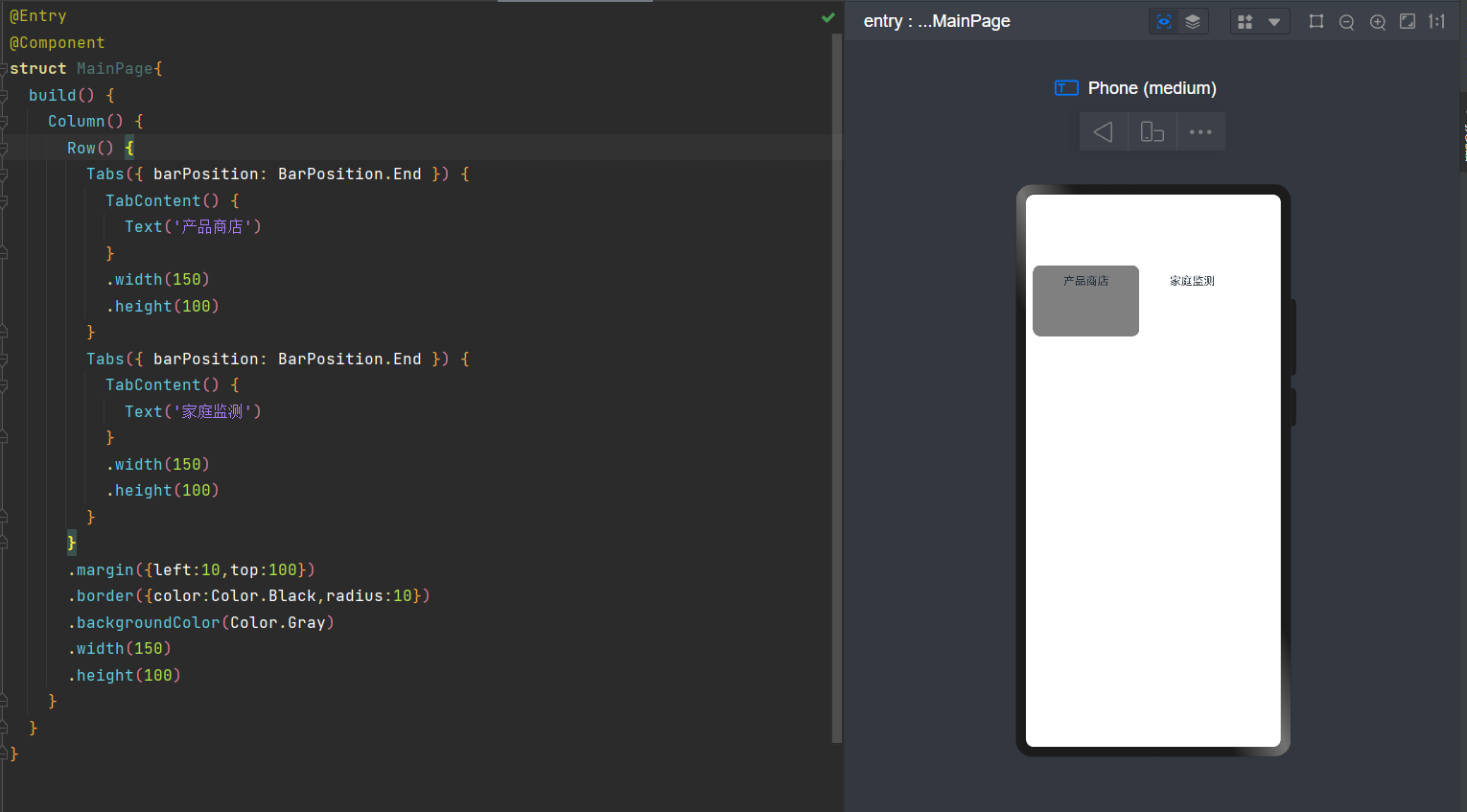Open more device options (three dots)
The height and width of the screenshot is (812, 1467).
(x=1200, y=132)
